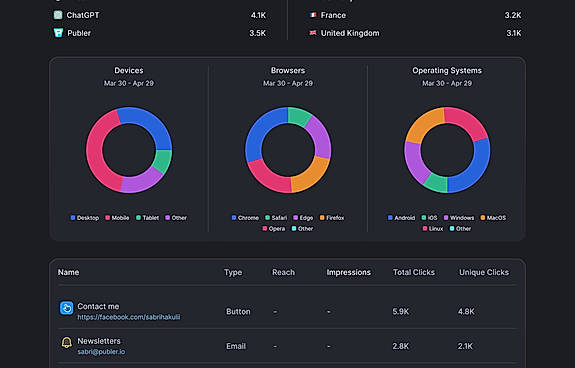The height and width of the screenshot is (368, 575).
Task: Click the United Kingdom flag icon
Action: click(313, 33)
